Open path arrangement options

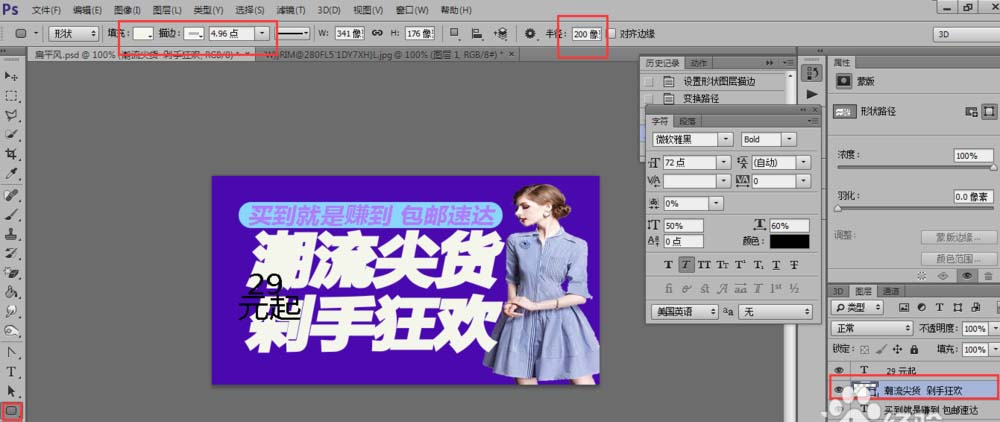tap(500, 33)
